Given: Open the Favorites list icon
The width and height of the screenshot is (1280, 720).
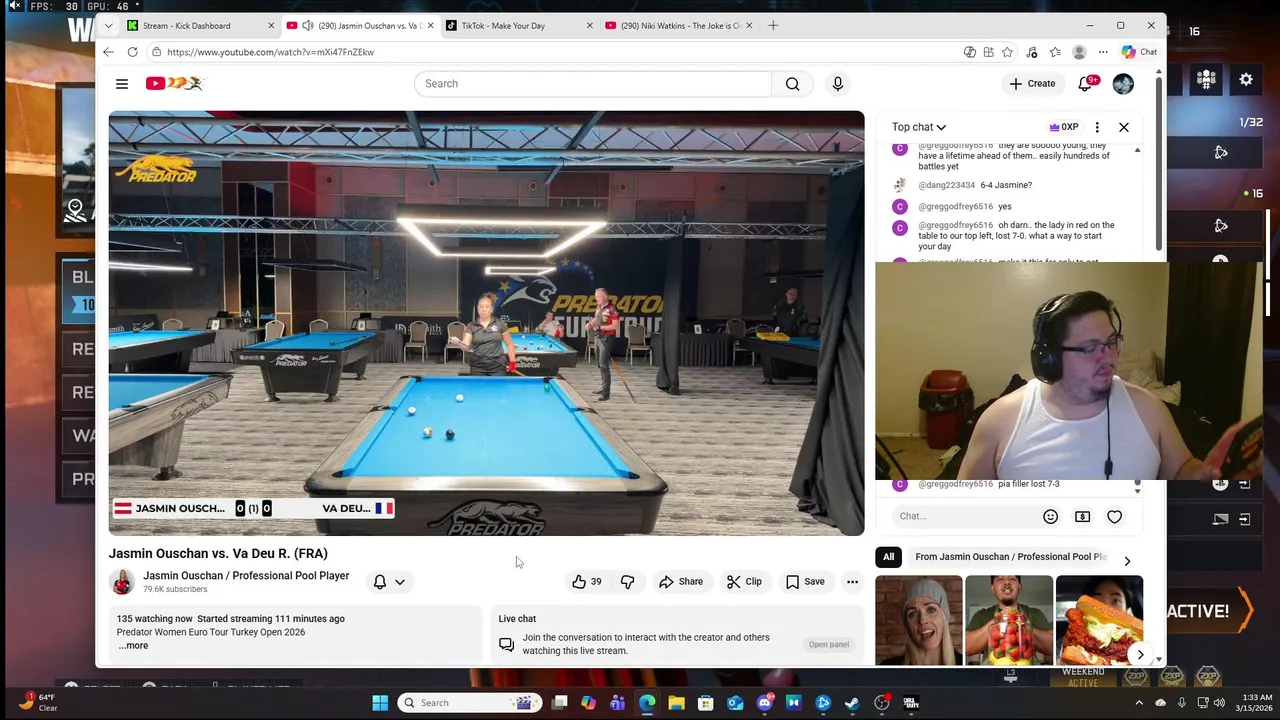Looking at the screenshot, I should (x=1055, y=52).
